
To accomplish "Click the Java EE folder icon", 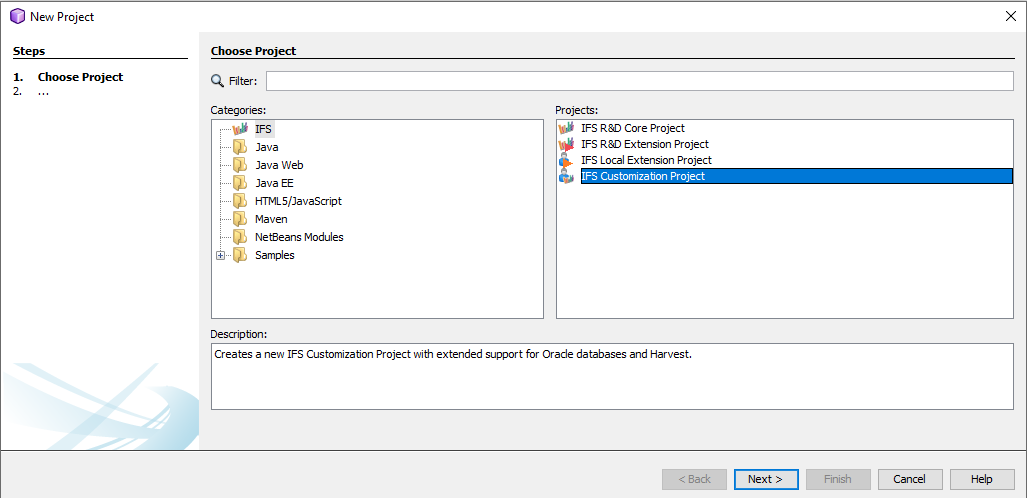I will click(240, 183).
